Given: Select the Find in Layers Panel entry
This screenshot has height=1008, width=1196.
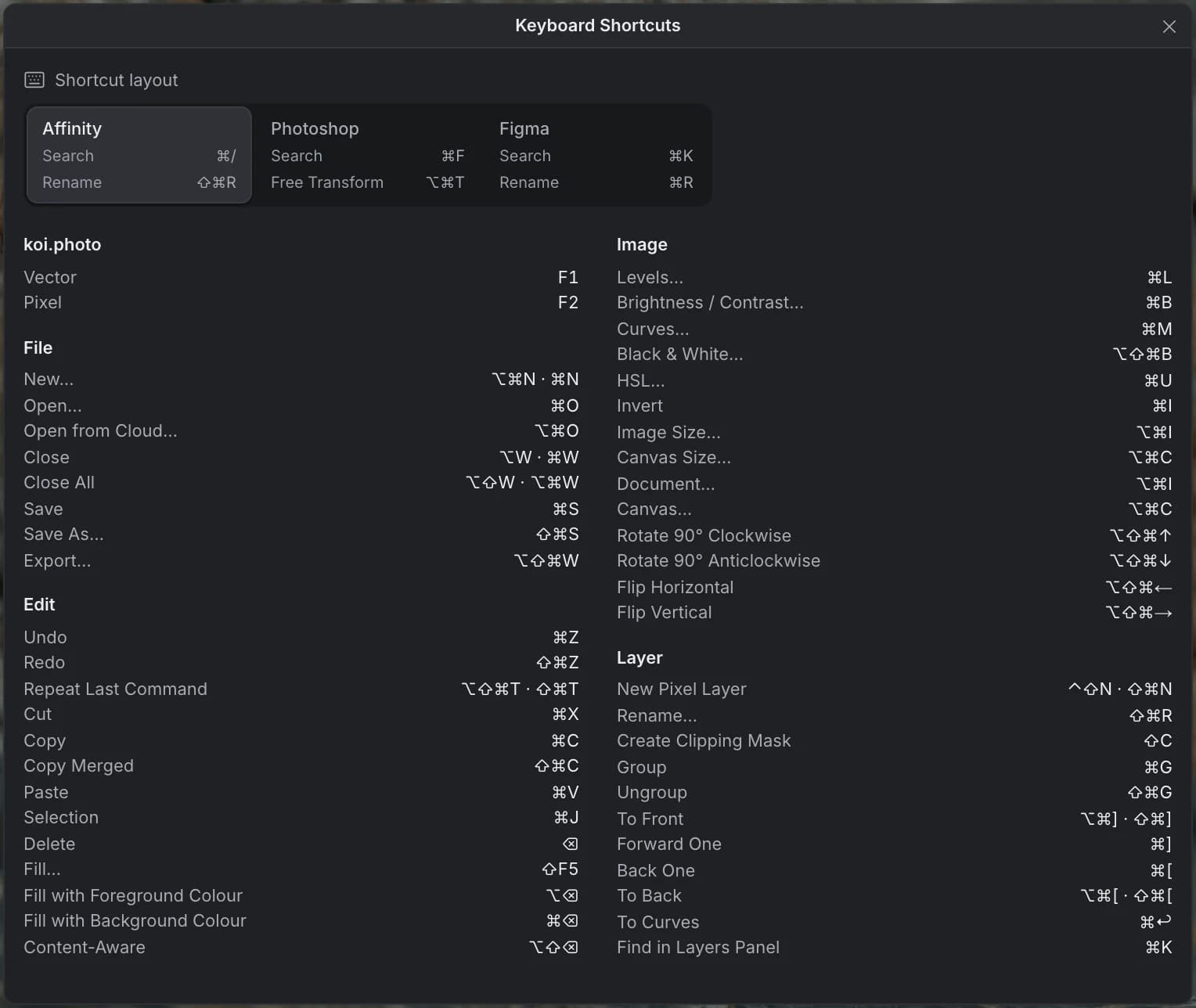Looking at the screenshot, I should point(894,947).
